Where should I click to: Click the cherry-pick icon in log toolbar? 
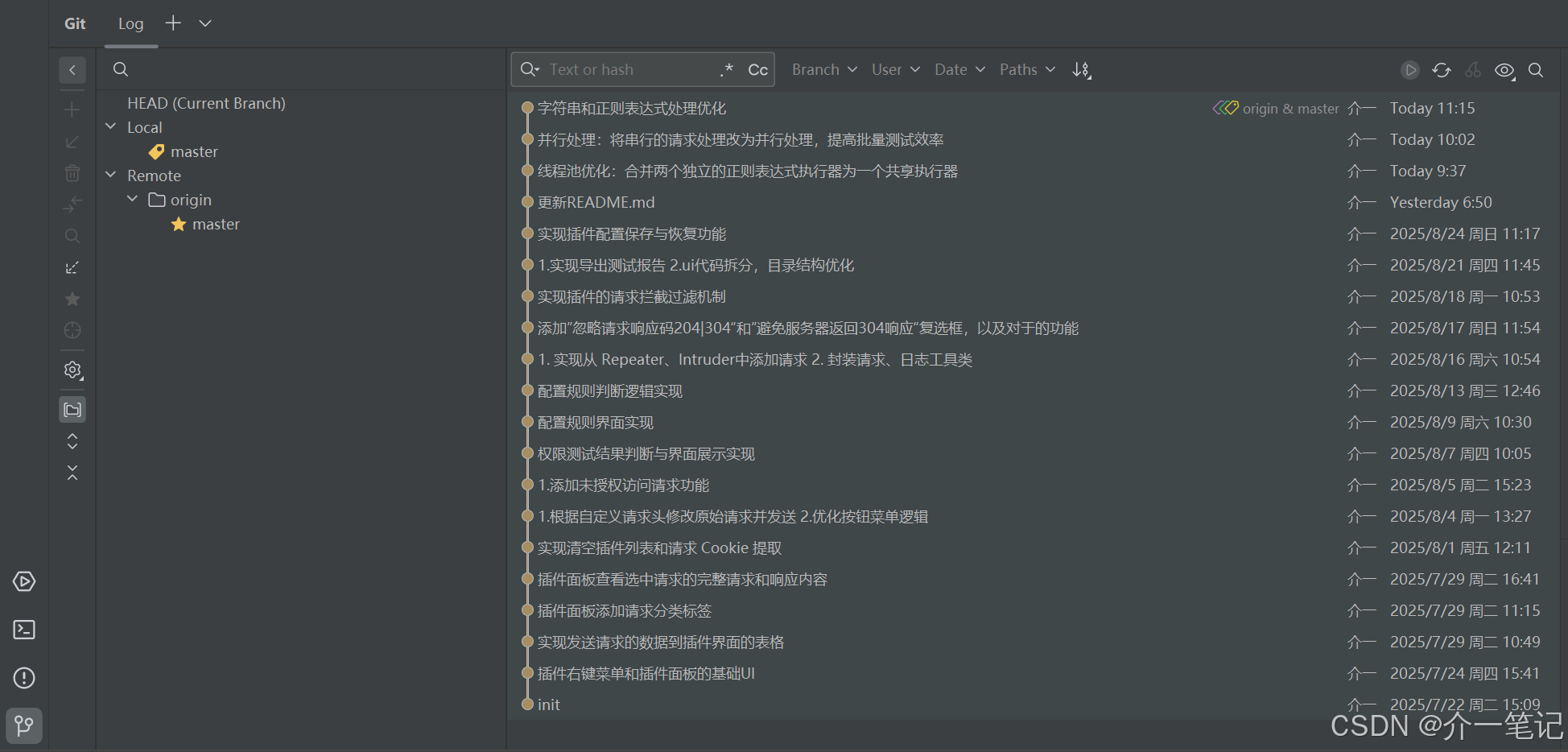pyautogui.click(x=1473, y=70)
